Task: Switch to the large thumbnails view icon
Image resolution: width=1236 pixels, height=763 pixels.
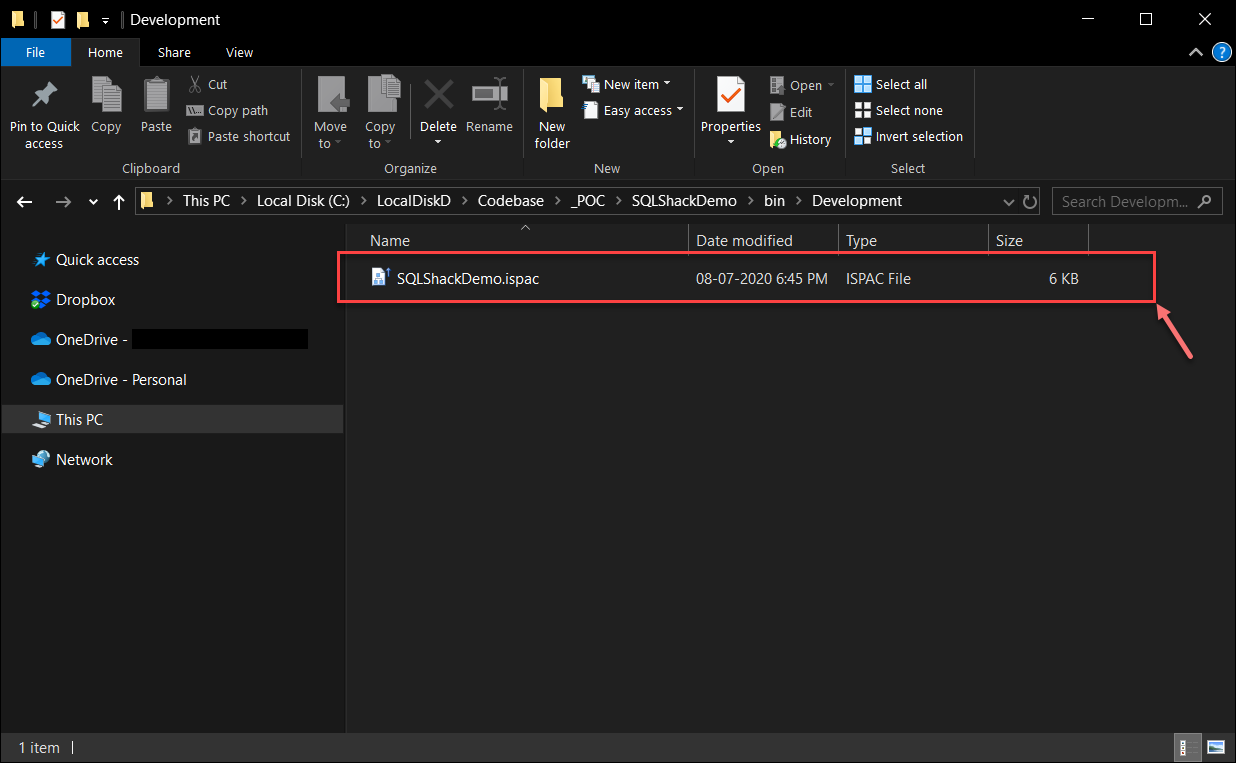Action: [x=1216, y=748]
